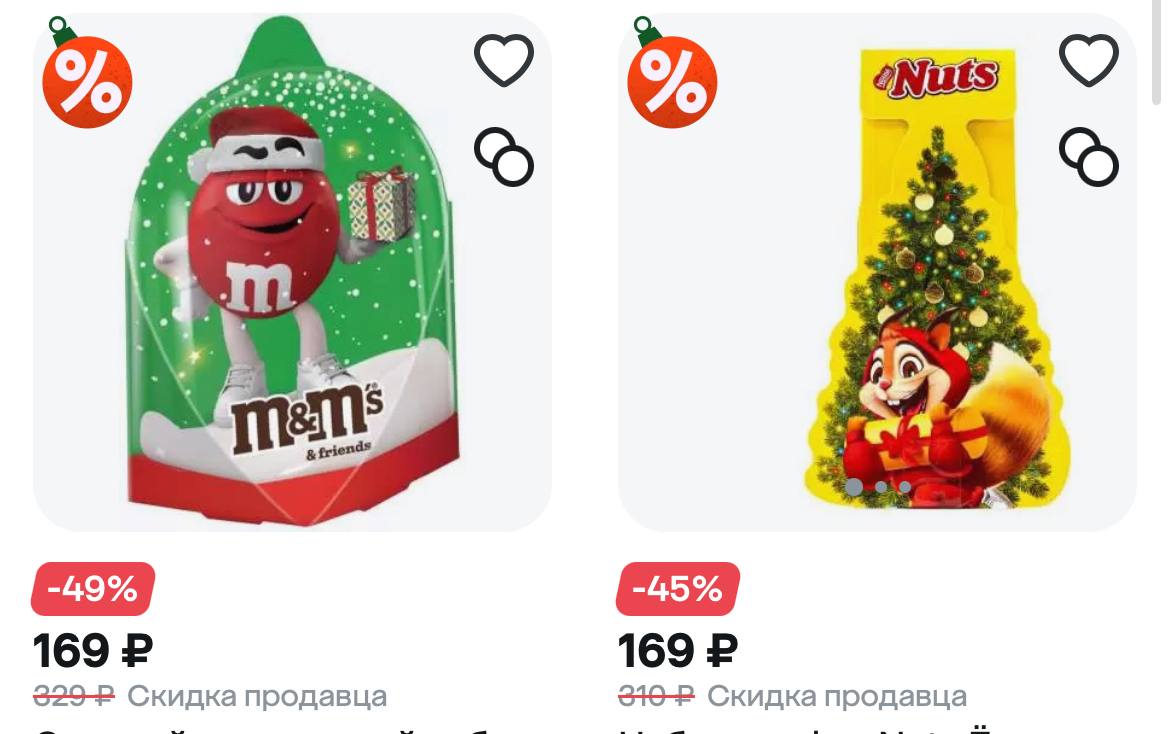Viewport: 1170px width, 734px height.
Task: Click 'Скидка продавца' under Nuts price
Action: (837, 697)
